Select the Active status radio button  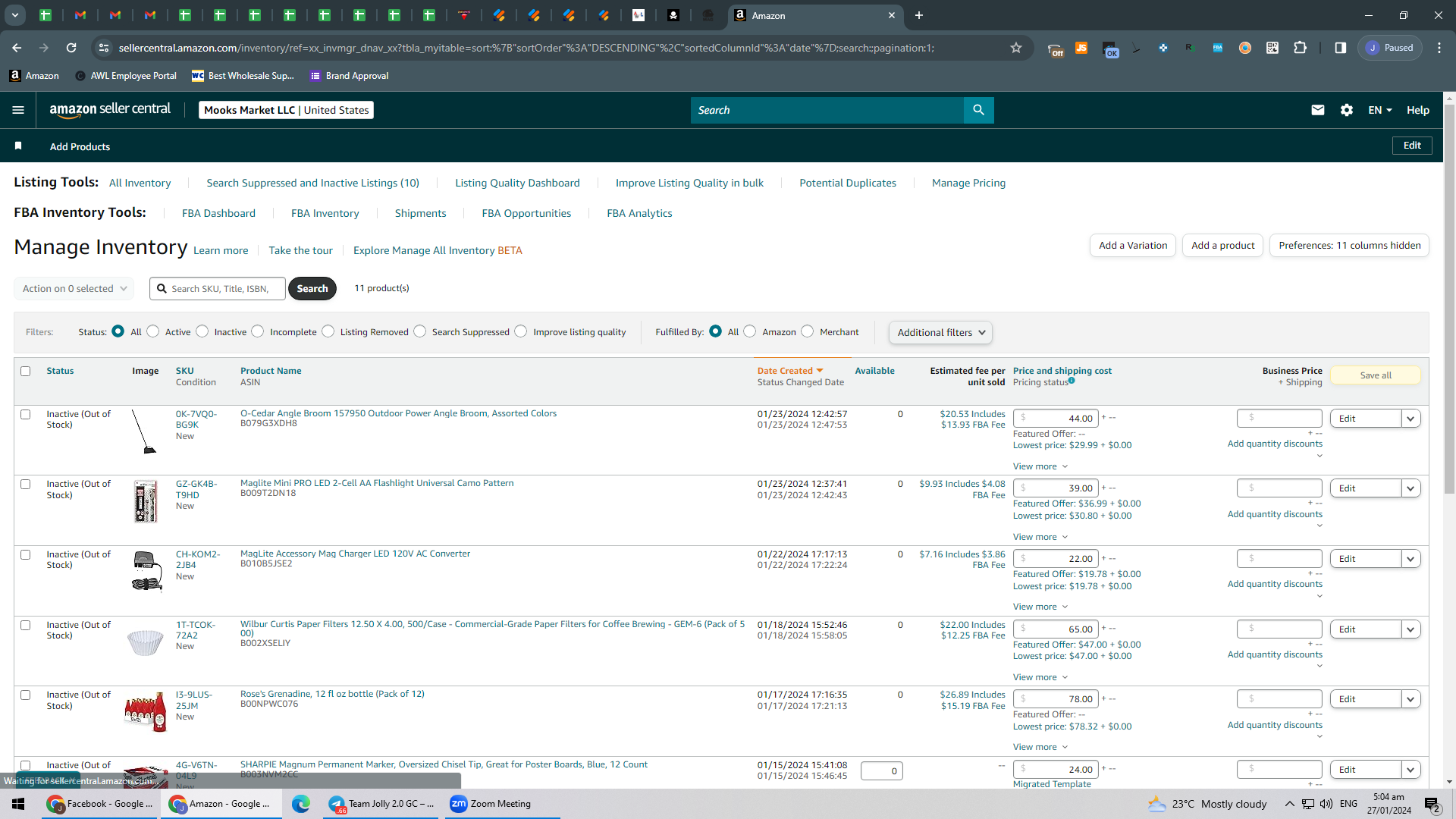(x=153, y=331)
